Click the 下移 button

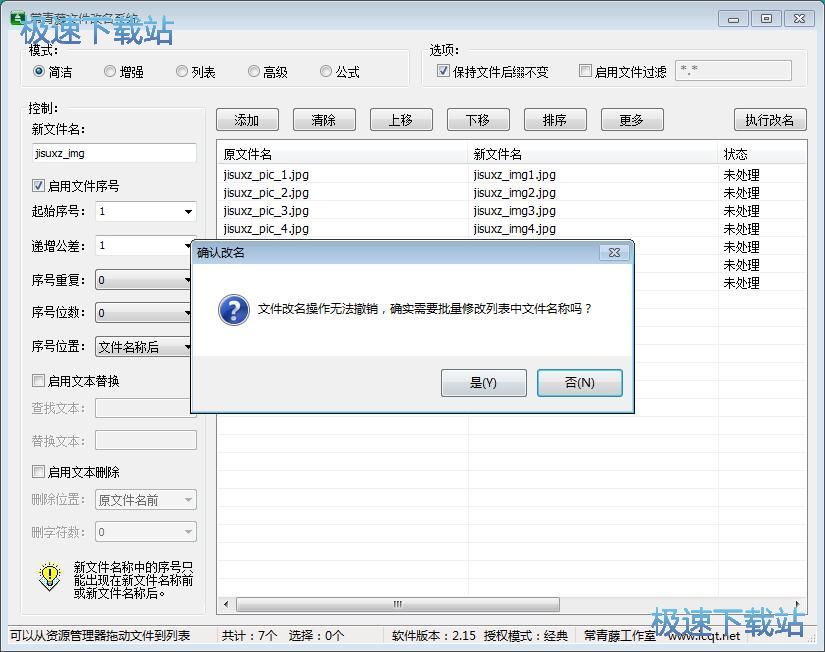coord(478,120)
